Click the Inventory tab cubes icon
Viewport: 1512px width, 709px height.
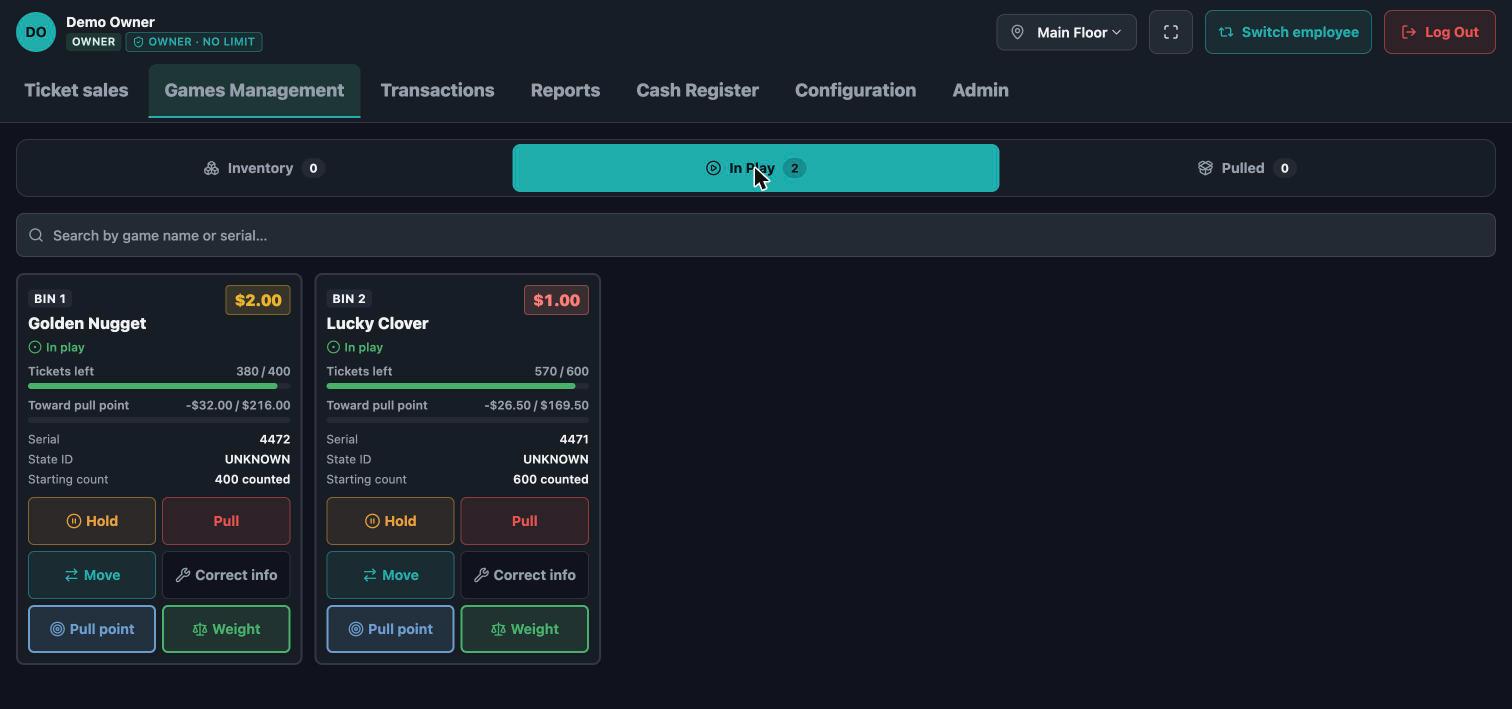(211, 168)
